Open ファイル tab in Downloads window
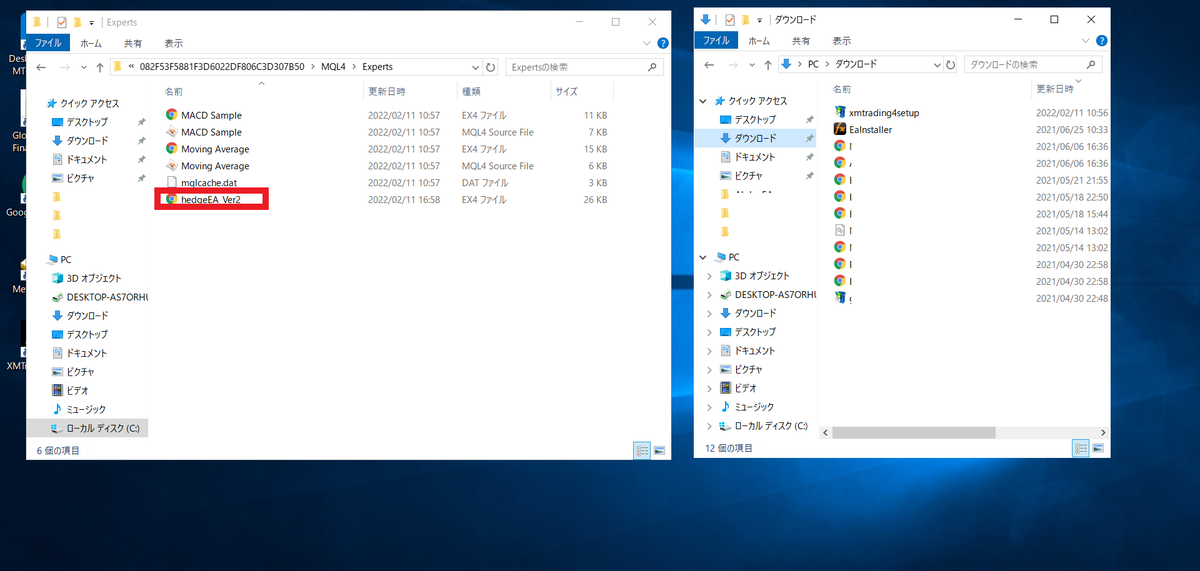This screenshot has width=1200, height=571. coord(716,41)
